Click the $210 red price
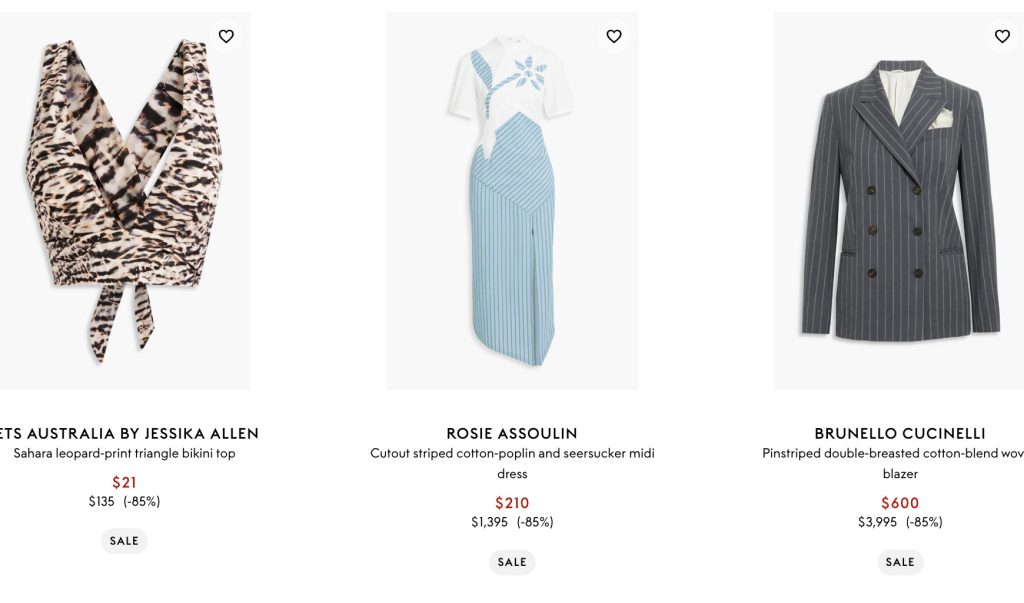Screen dimensions: 1024x603 point(512,503)
